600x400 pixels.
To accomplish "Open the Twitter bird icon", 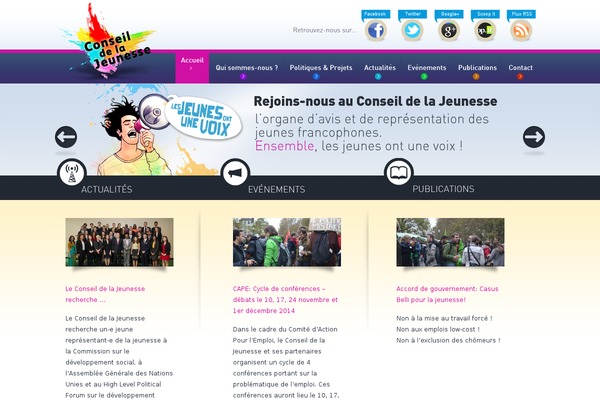I will [412, 30].
